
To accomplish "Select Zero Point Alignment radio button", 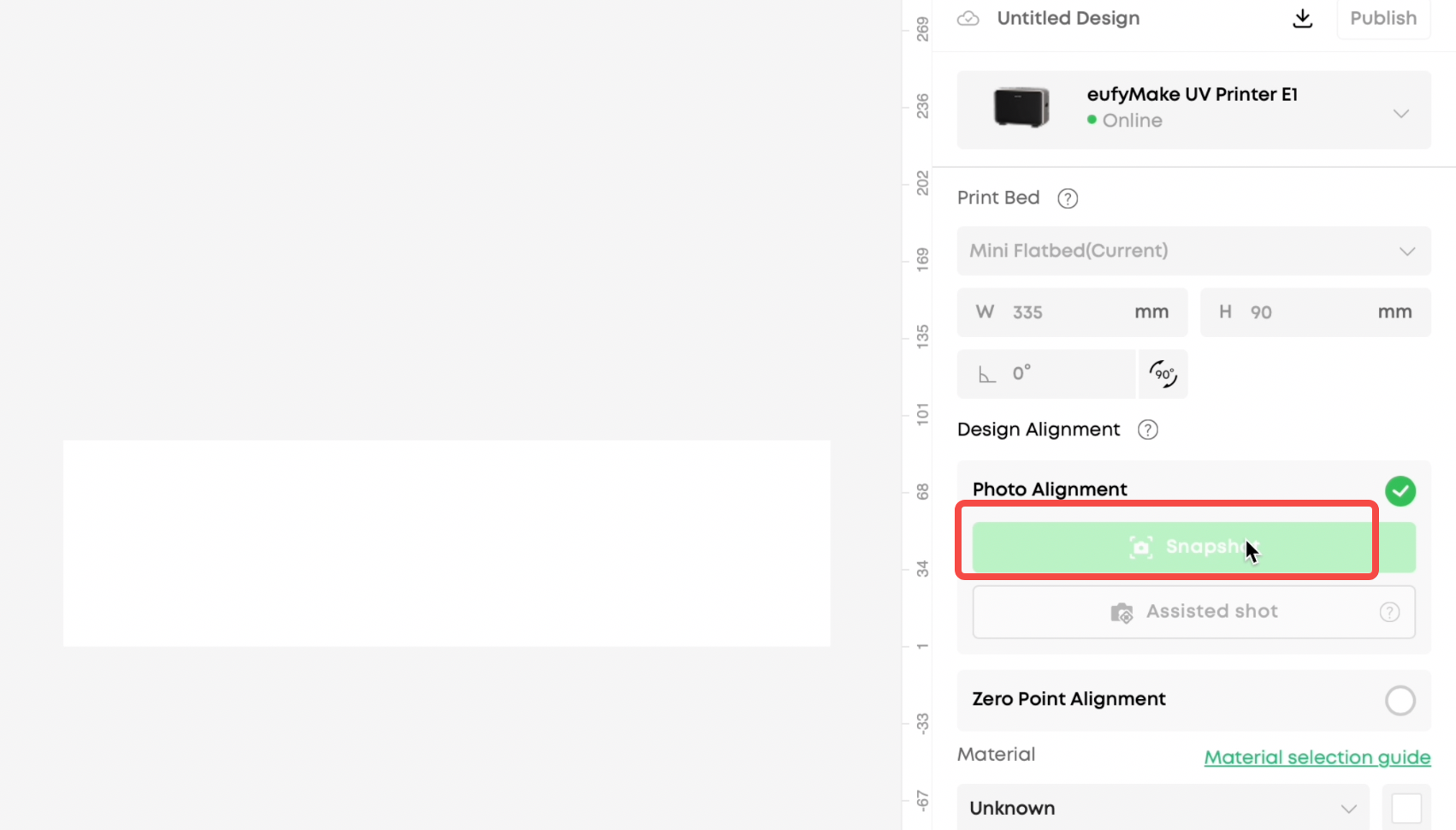I will point(1400,700).
